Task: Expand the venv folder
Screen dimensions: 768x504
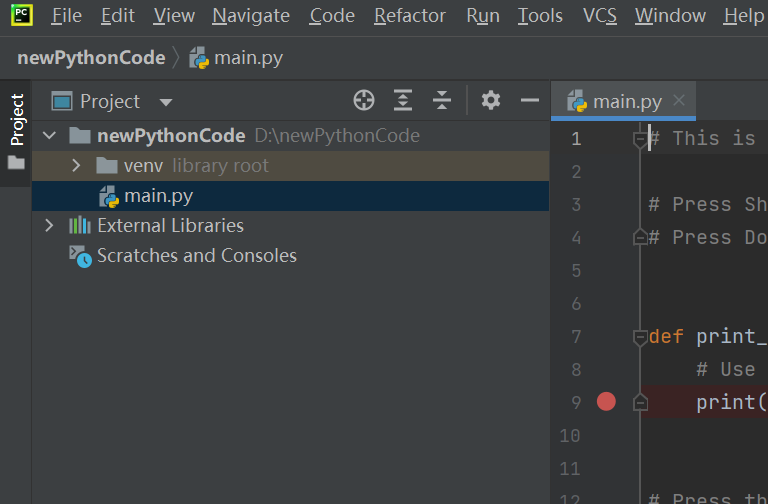Action: [x=76, y=165]
